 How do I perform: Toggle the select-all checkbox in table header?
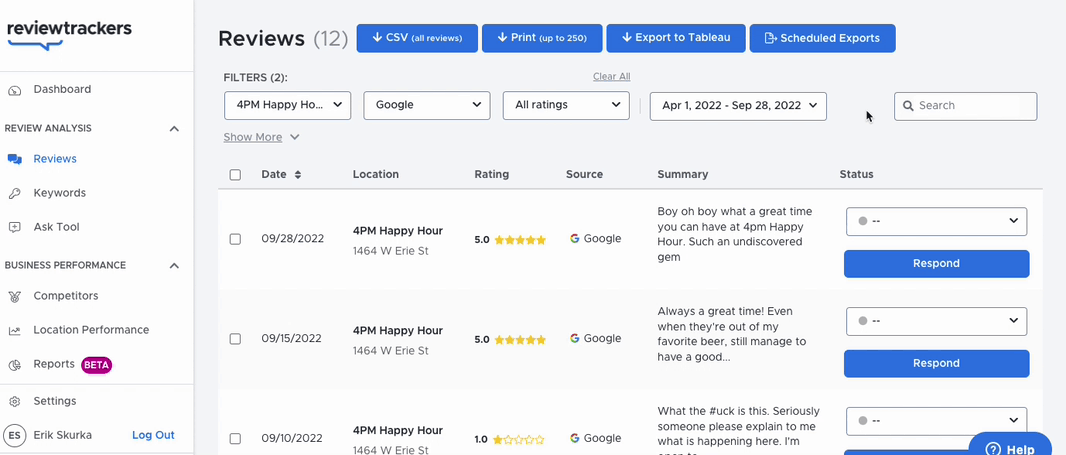pyautogui.click(x=235, y=175)
